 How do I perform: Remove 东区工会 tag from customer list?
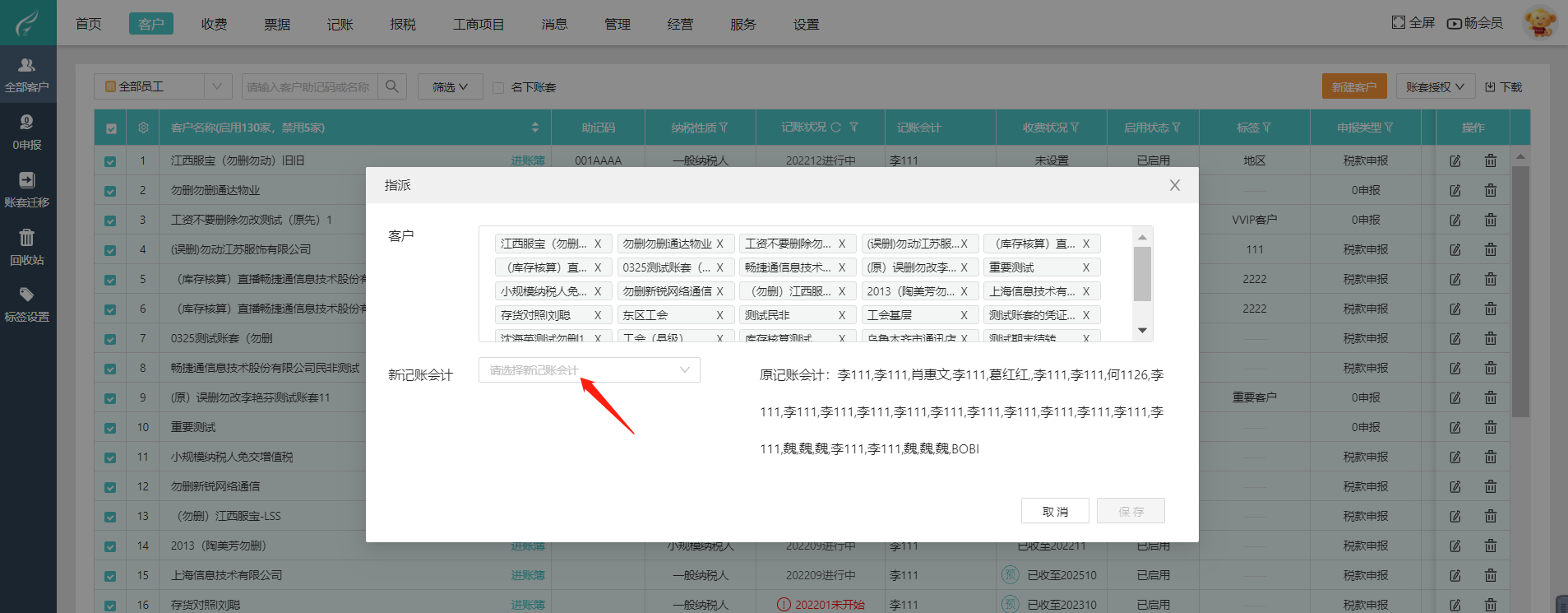(x=719, y=315)
